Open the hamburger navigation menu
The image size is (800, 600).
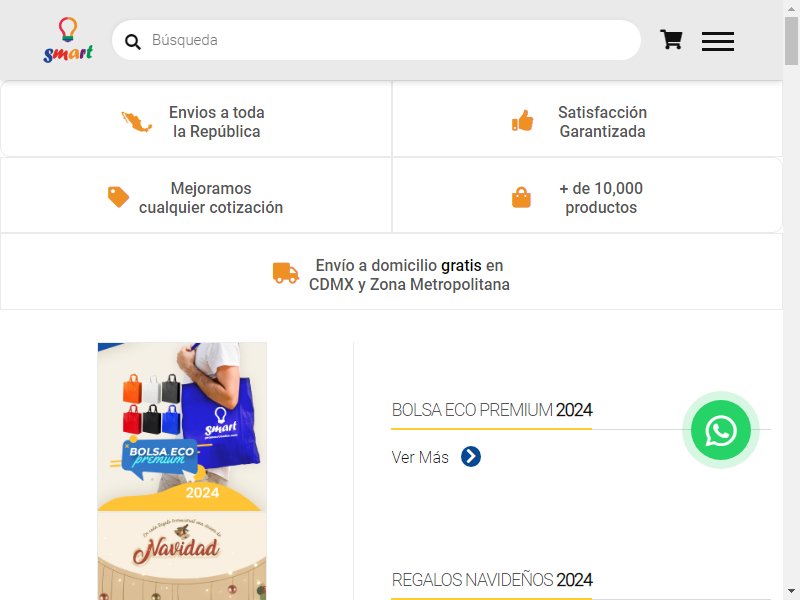[x=717, y=41]
